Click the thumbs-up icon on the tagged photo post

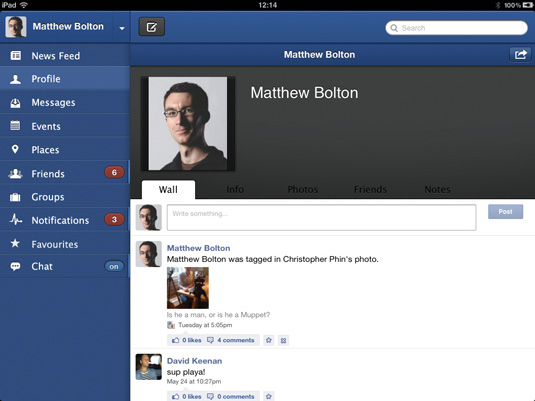(x=176, y=340)
